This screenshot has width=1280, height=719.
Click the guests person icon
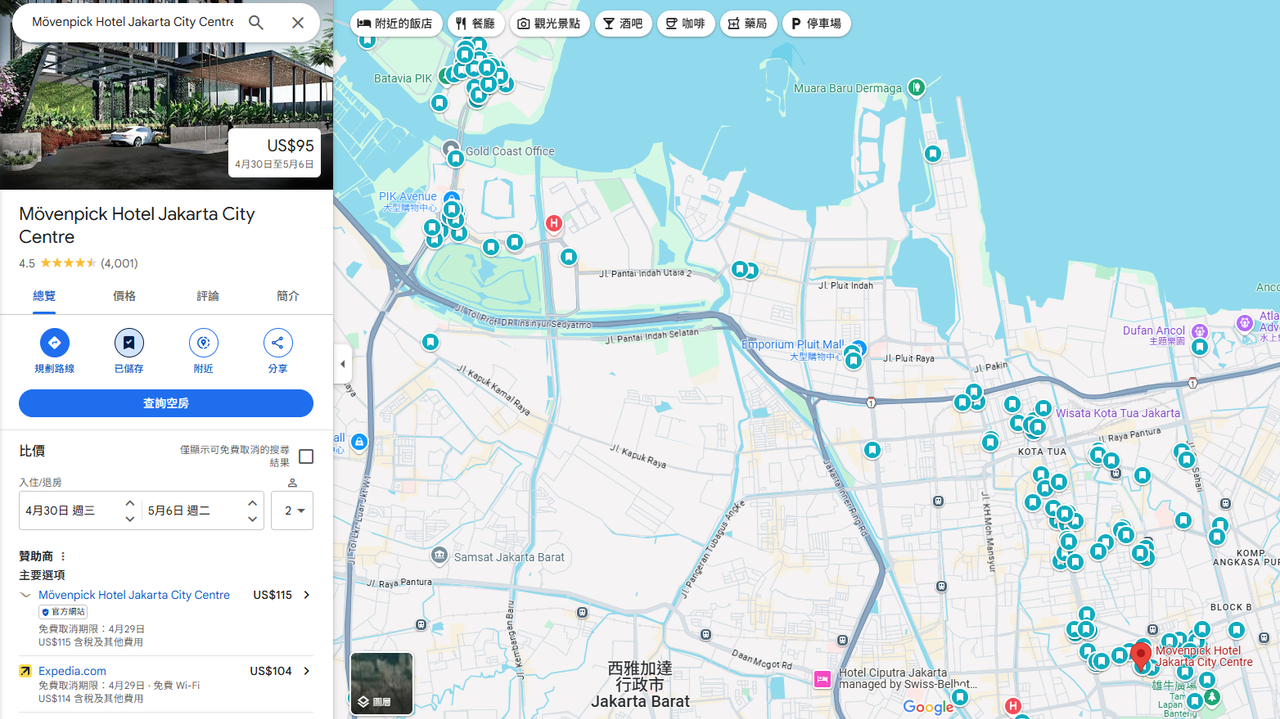292,483
